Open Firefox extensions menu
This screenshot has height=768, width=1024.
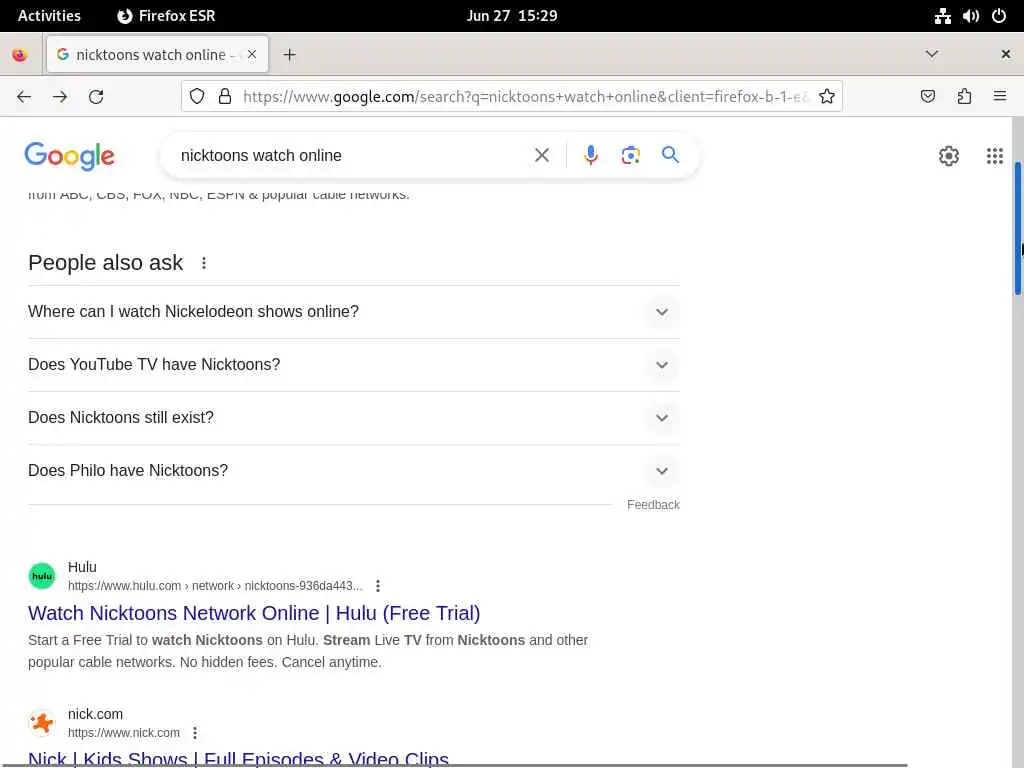964,97
